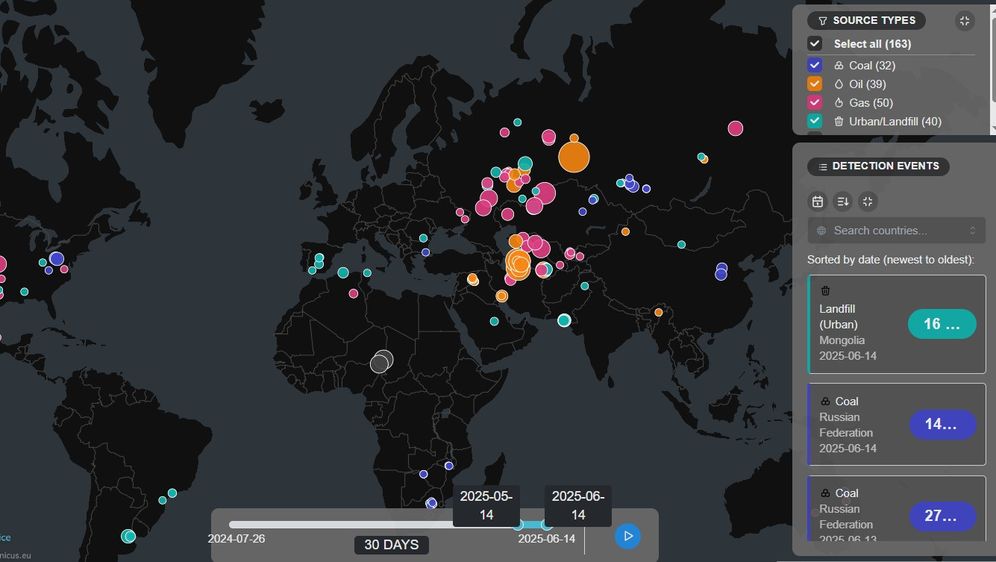Select the 2025-06-14 end slider handle
This screenshot has width=996, height=562.
(x=546, y=525)
